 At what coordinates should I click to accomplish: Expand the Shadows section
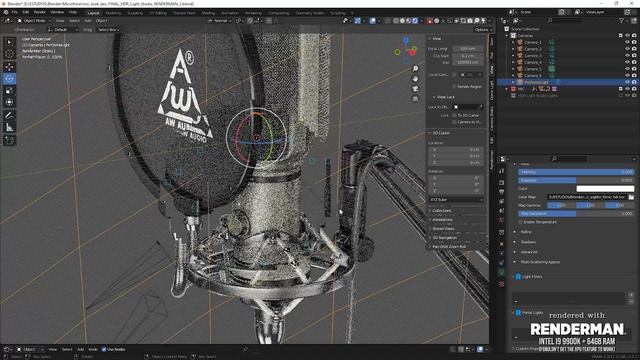point(529,242)
